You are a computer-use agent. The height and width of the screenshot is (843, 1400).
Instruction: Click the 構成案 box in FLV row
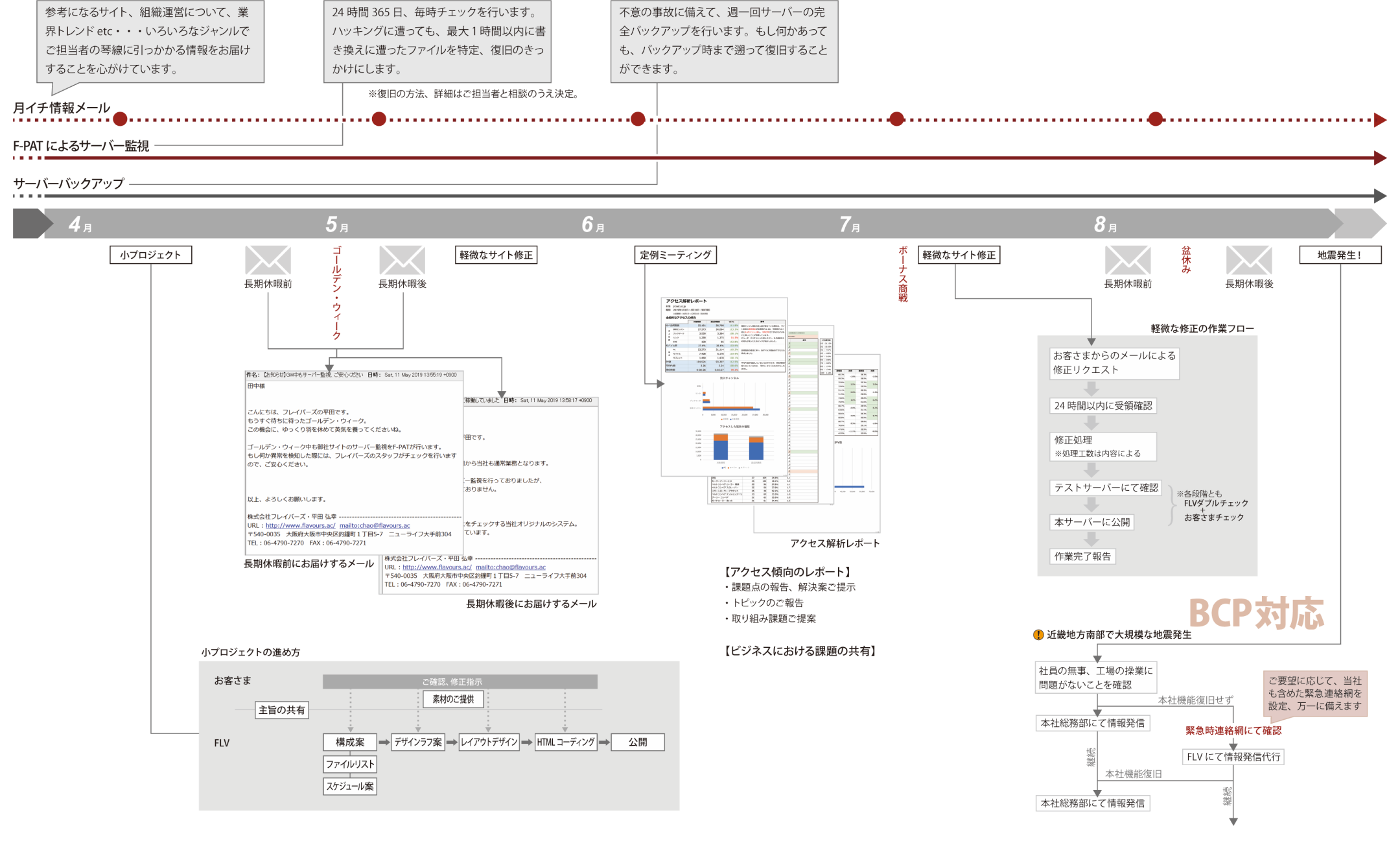pyautogui.click(x=350, y=742)
